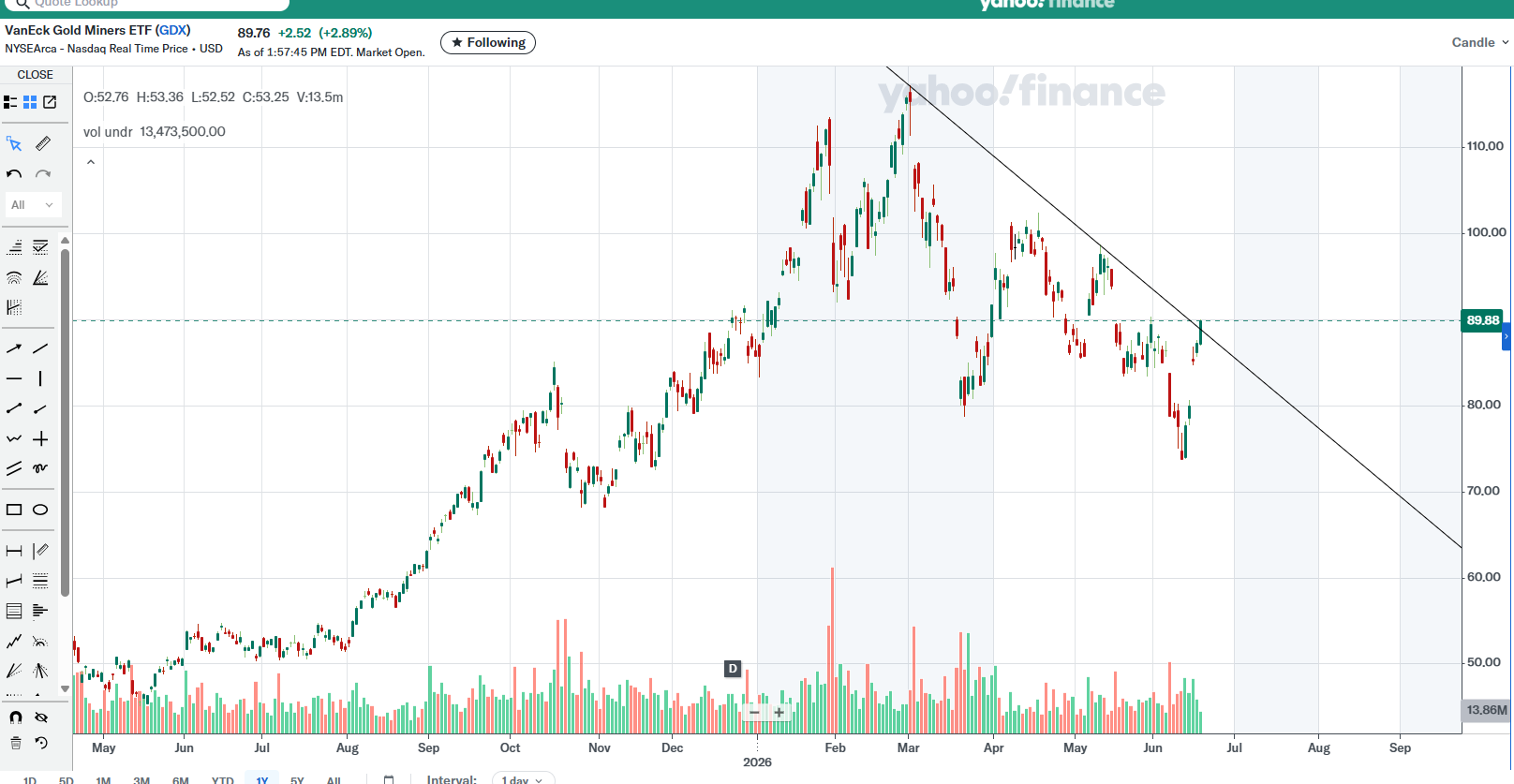Click the drawing toolbar scrollbar
The height and width of the screenshot is (784, 1514).
point(65,422)
